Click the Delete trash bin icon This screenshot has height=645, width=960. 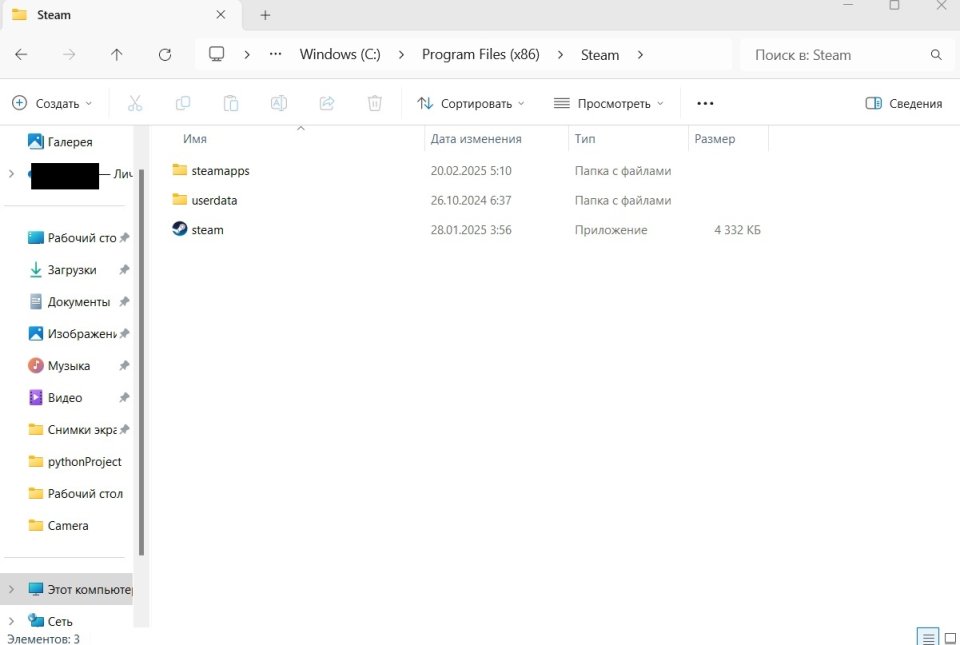375,103
